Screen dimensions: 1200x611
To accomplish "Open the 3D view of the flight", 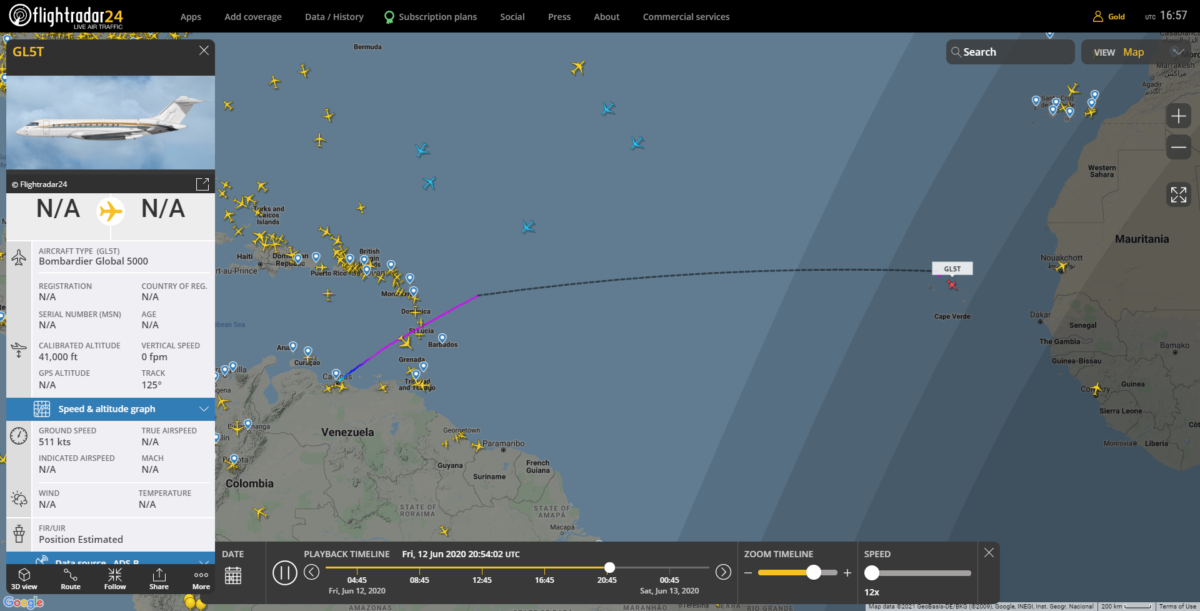I will pos(26,578).
